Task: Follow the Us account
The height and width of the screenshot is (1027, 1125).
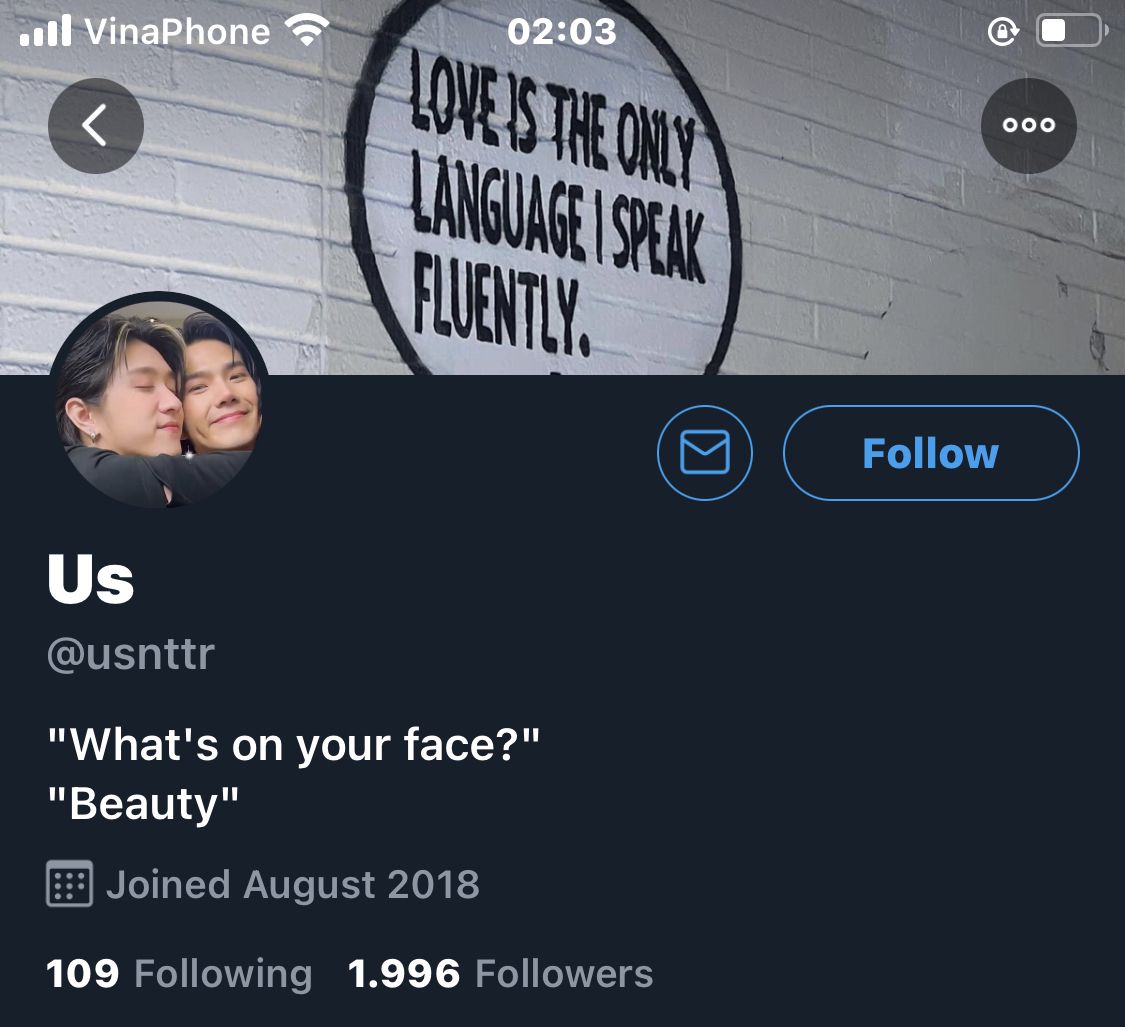Action: click(931, 453)
